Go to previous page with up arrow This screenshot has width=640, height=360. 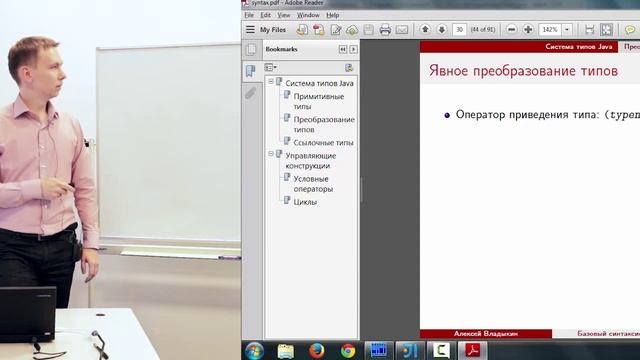point(425,29)
